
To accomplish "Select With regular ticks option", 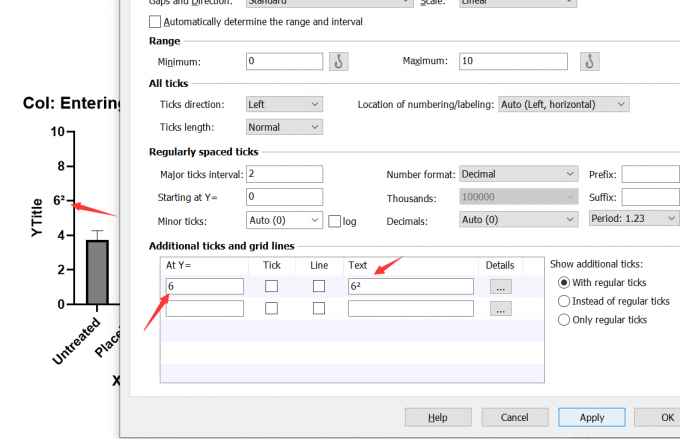I will tap(564, 283).
